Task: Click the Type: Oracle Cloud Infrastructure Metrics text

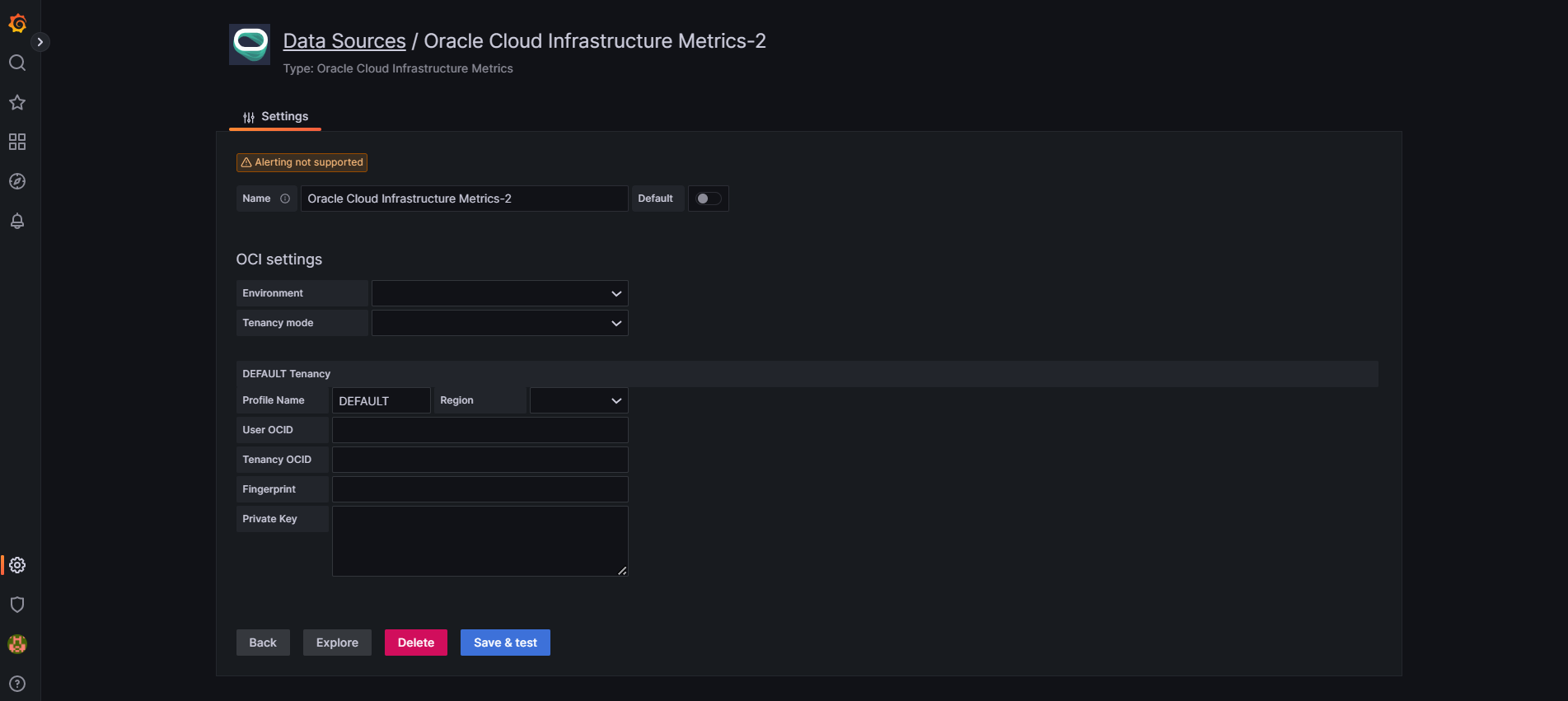Action: click(x=398, y=68)
